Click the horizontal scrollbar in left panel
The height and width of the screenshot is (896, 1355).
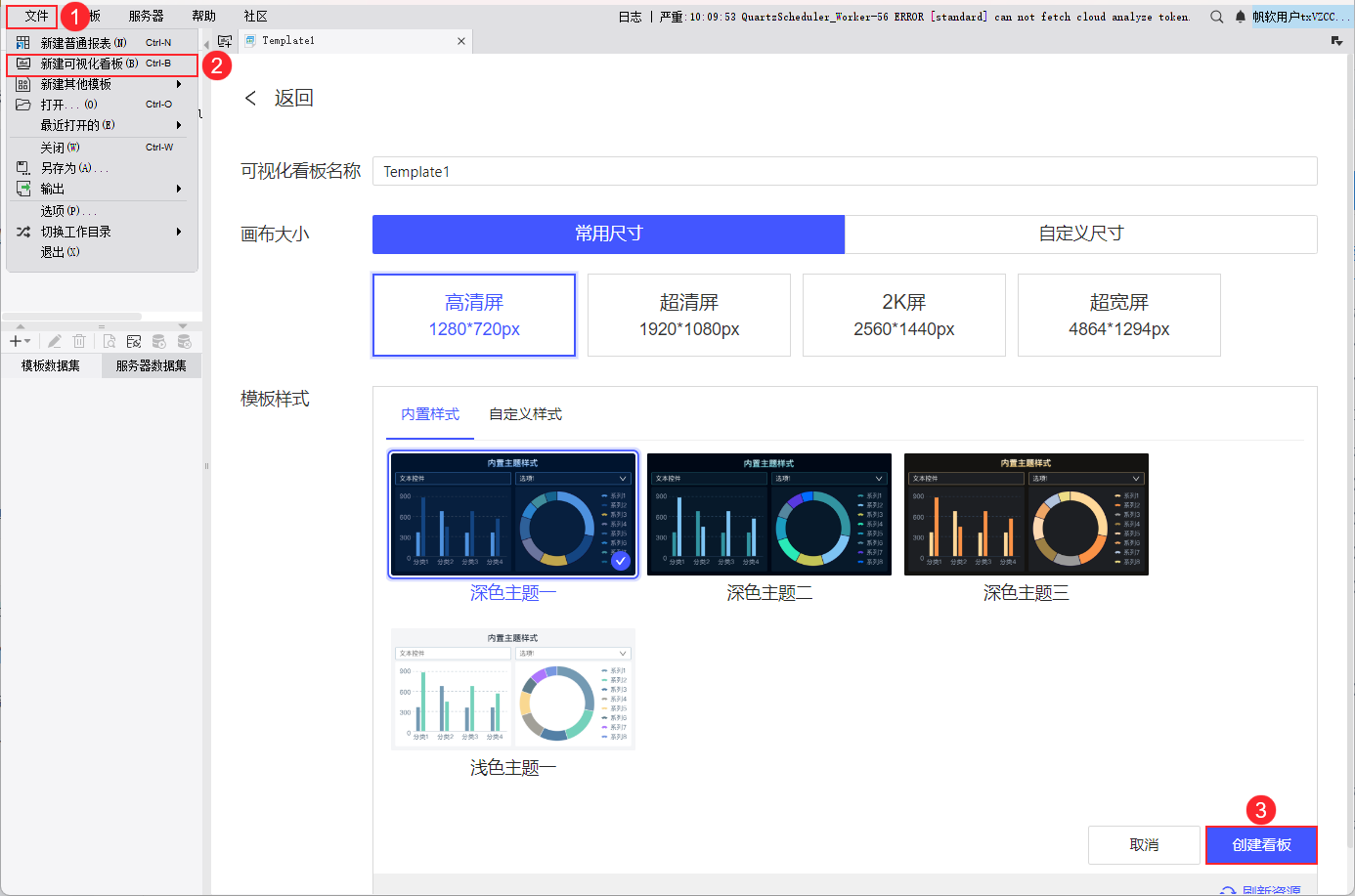click(x=72, y=317)
